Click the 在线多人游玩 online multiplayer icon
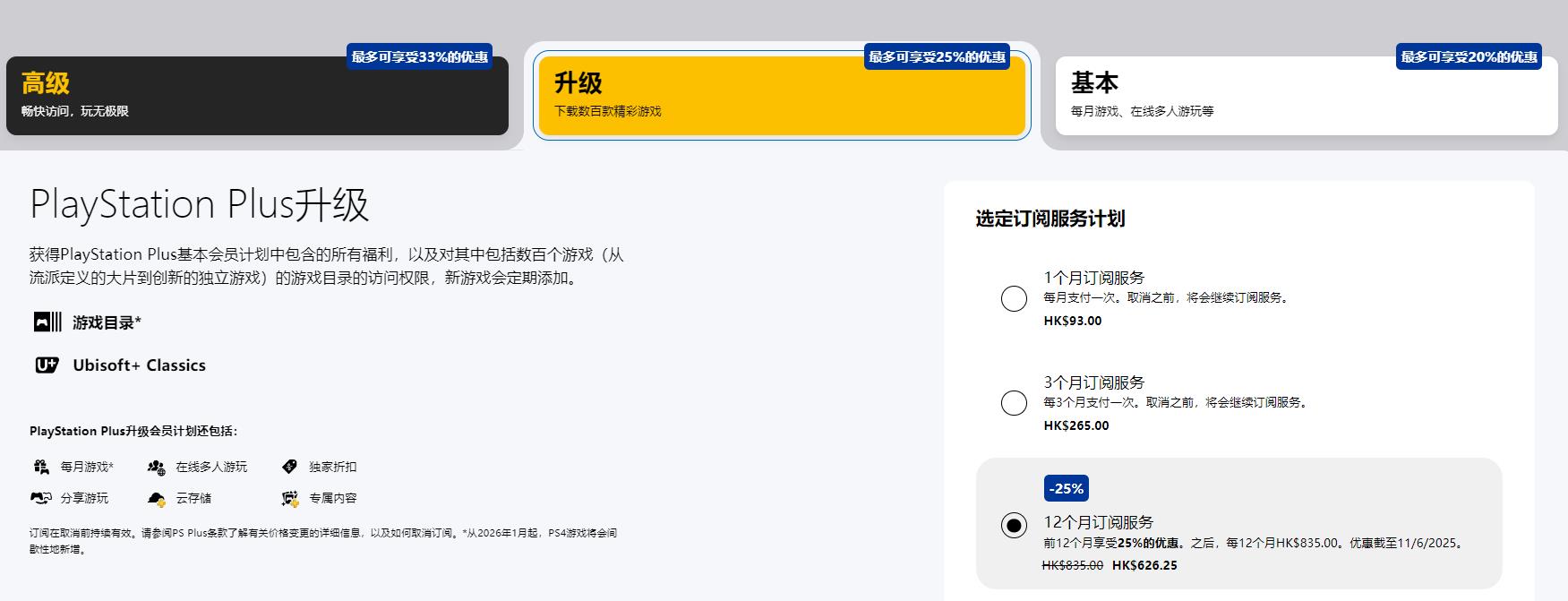 pos(157,467)
